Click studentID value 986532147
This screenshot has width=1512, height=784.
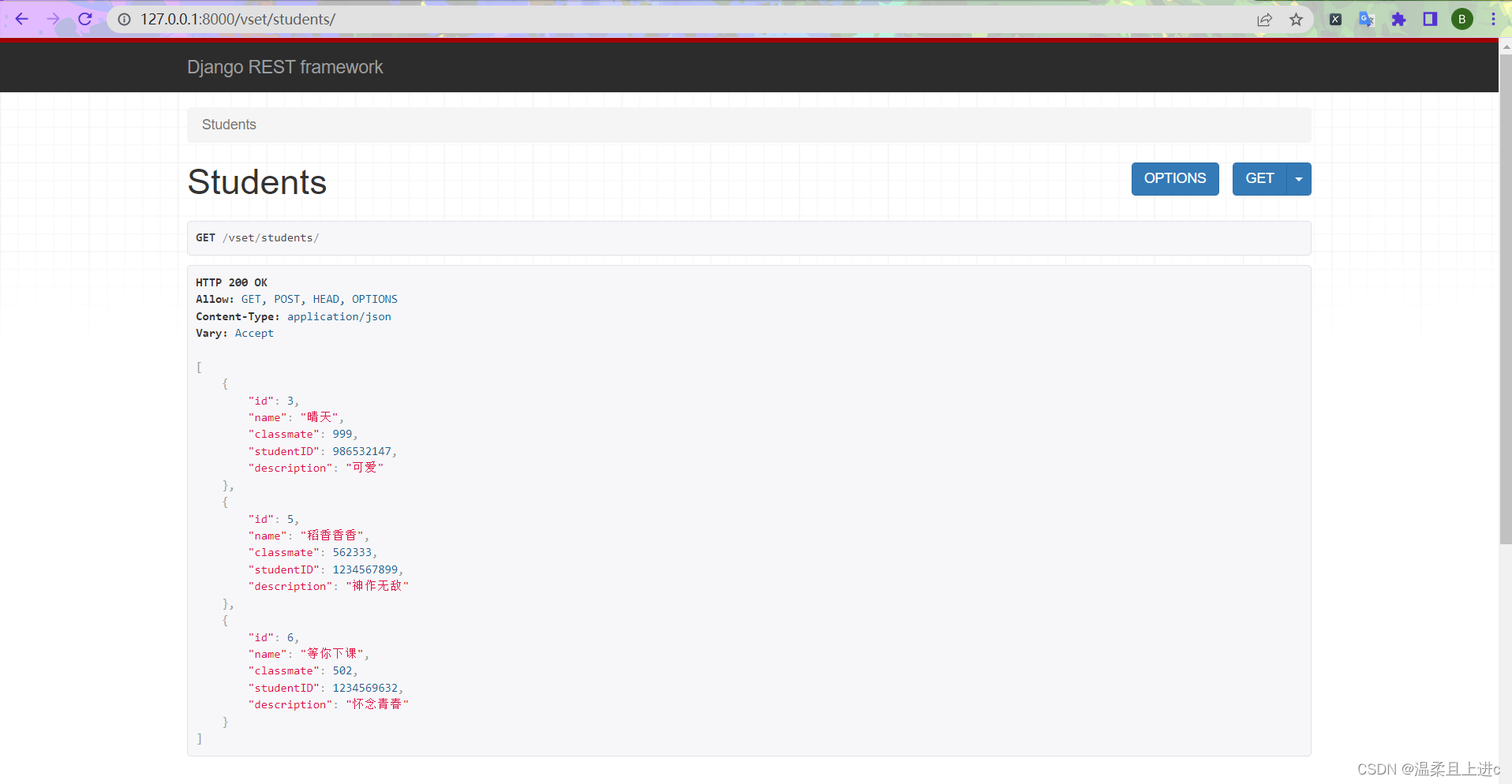(x=362, y=452)
